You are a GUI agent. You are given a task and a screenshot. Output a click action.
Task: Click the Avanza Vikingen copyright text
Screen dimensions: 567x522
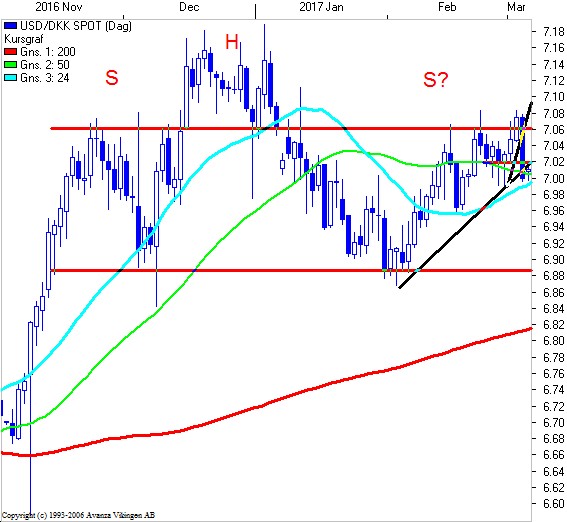[x=78, y=515]
